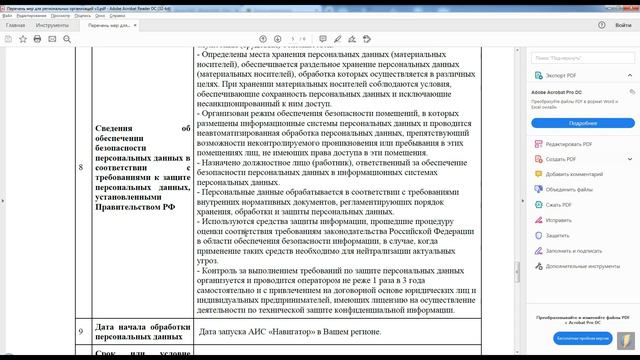Screen dimensions: 640x360
Task: Expand the Создать PDF section chevron
Action: click(x=630, y=159)
